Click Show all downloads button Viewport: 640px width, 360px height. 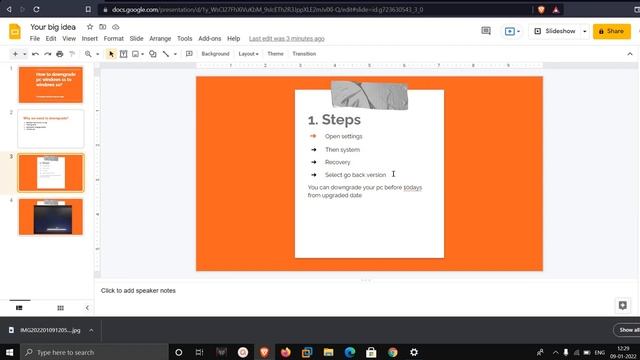[x=627, y=330]
